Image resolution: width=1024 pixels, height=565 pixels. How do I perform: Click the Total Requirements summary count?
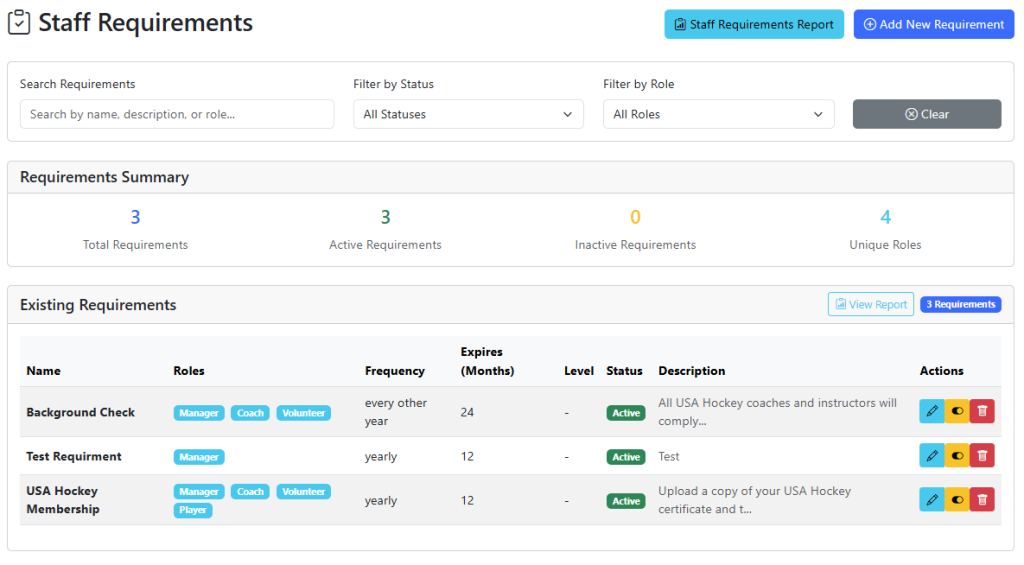(x=135, y=217)
